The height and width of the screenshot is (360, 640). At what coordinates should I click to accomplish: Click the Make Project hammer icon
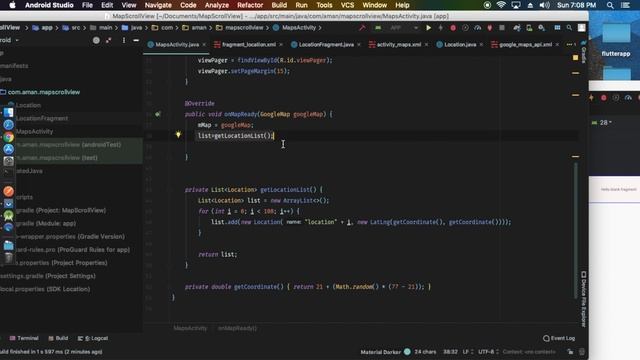(362, 28)
